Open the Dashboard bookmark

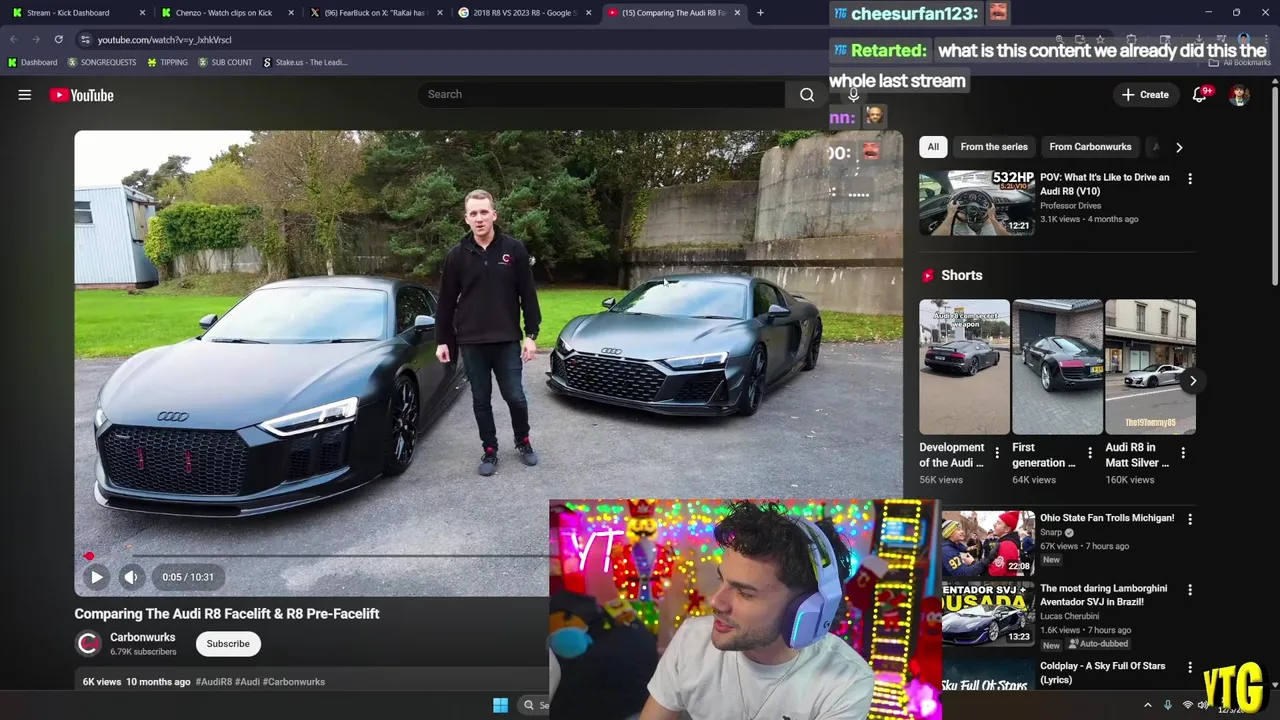coord(33,62)
